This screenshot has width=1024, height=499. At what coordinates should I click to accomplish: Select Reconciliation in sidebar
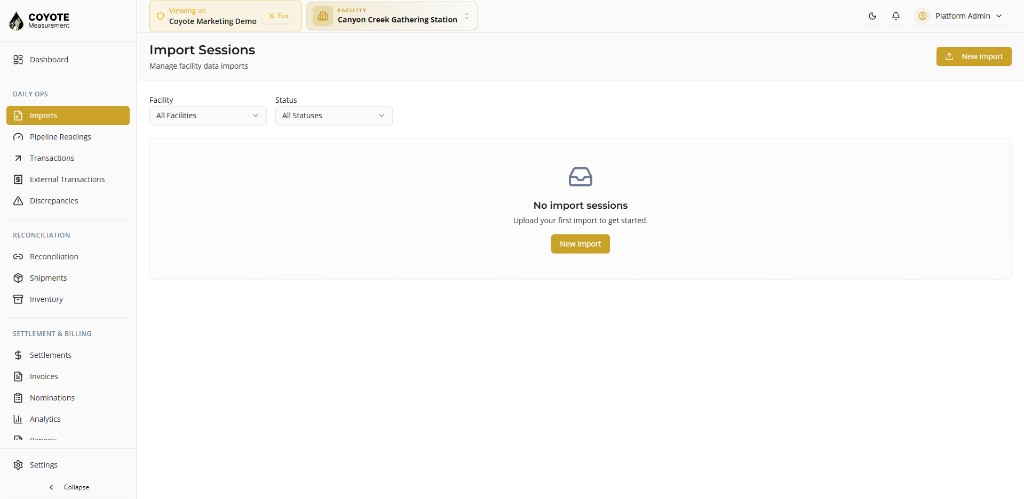[x=68, y=257]
